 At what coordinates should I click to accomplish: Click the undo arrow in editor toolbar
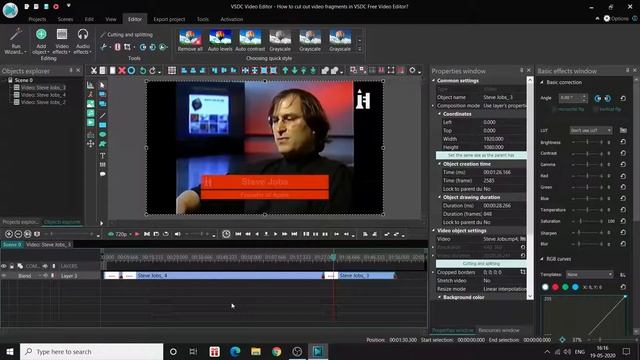click(143, 71)
